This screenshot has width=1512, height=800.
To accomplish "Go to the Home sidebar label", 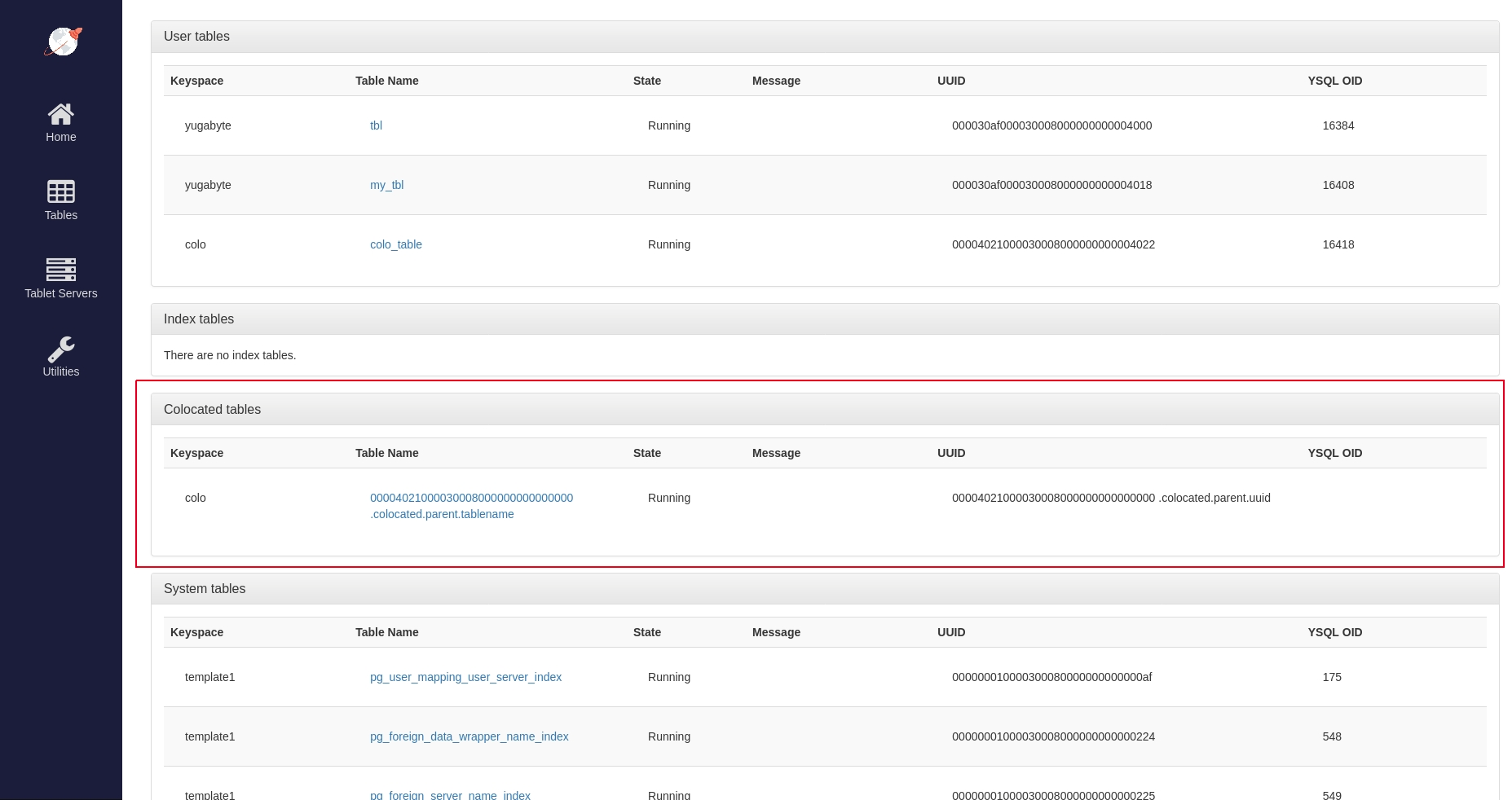I will (61, 137).
